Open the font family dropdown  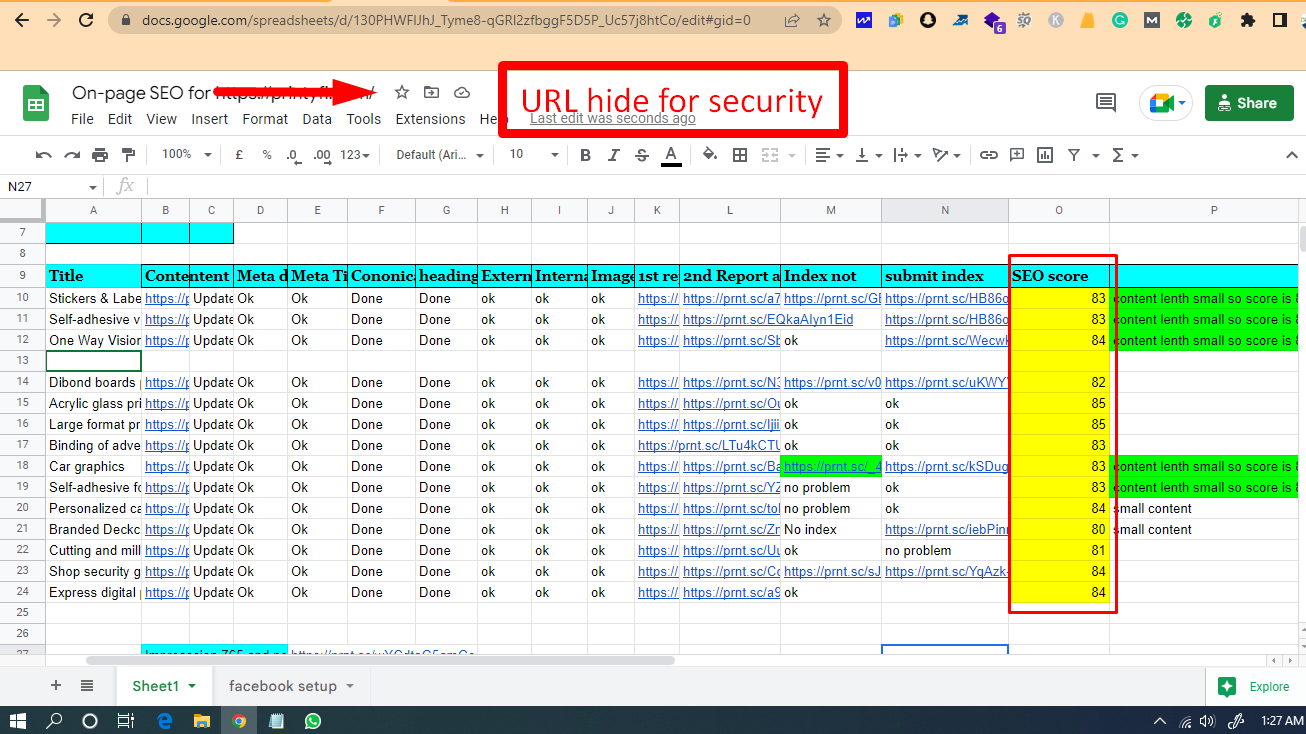(440, 155)
